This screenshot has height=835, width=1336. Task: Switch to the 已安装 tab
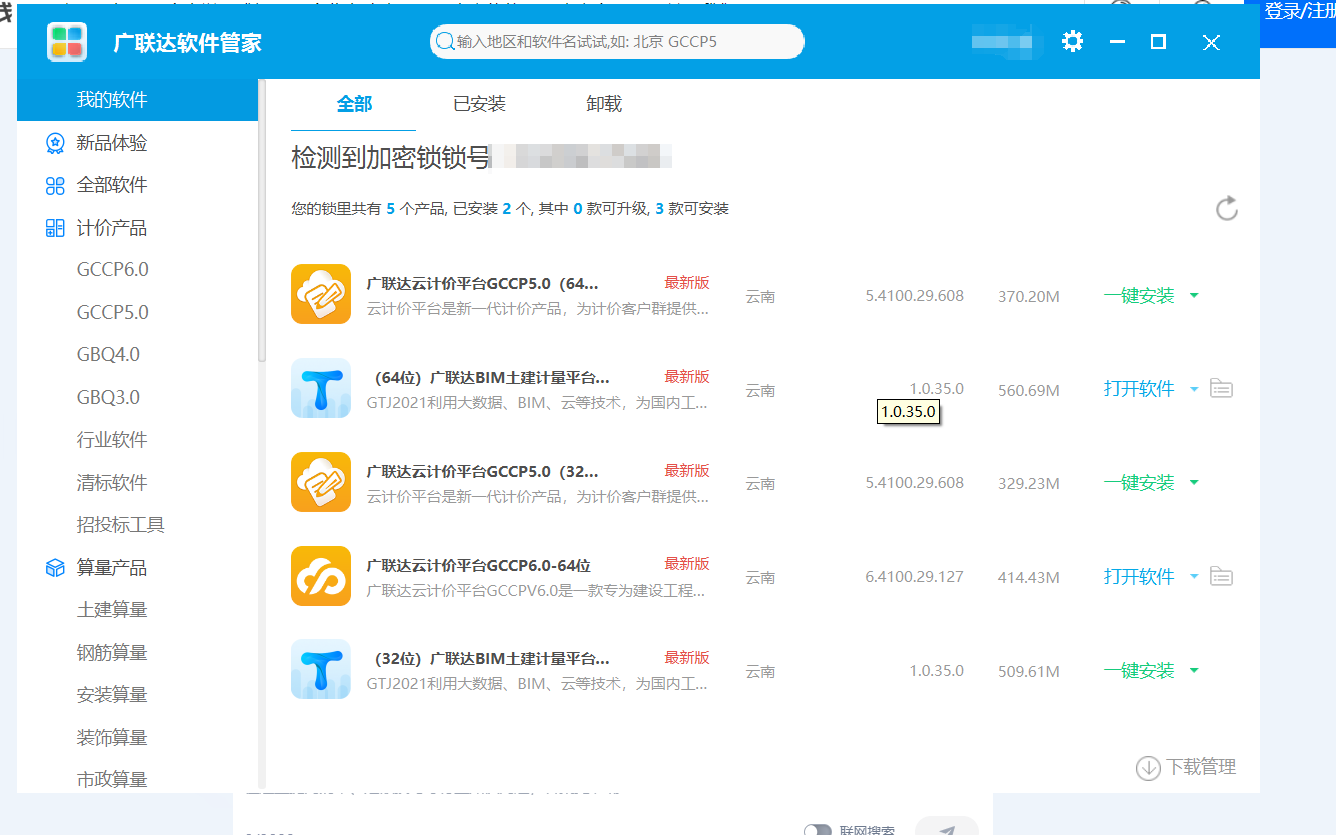pos(479,104)
